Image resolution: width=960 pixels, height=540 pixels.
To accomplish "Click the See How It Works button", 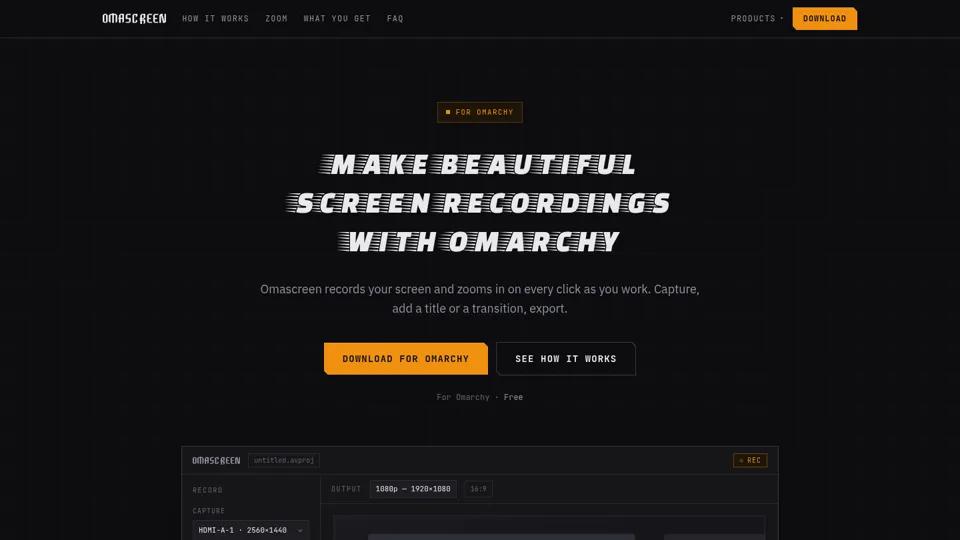I will click(x=566, y=359).
